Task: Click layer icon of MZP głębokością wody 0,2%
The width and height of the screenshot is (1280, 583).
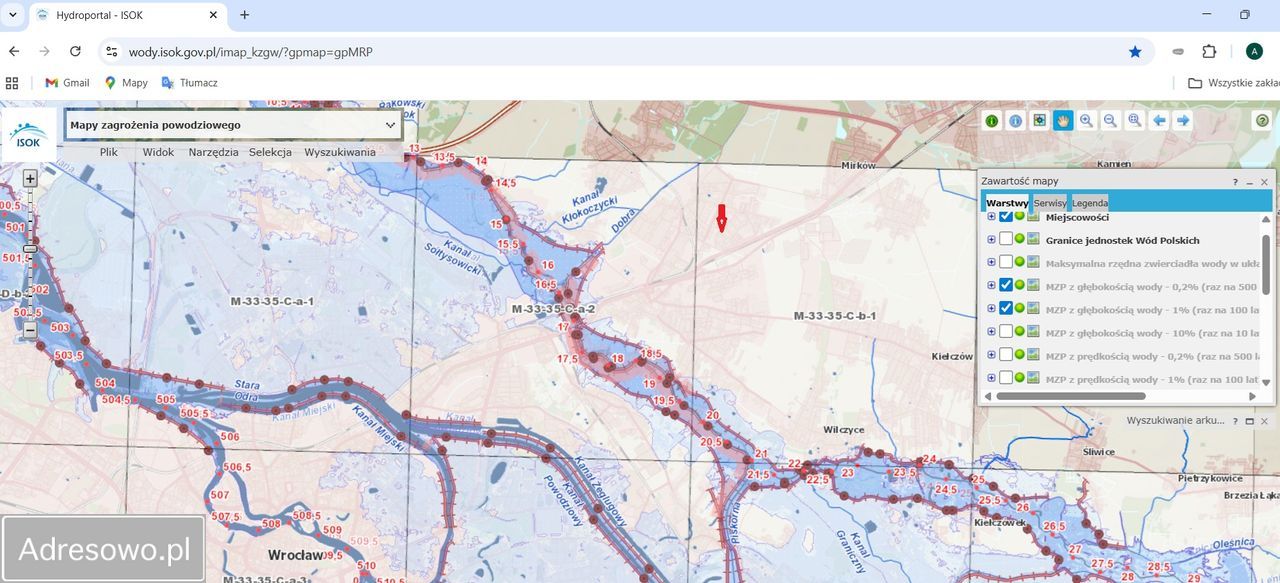Action: 1033,285
